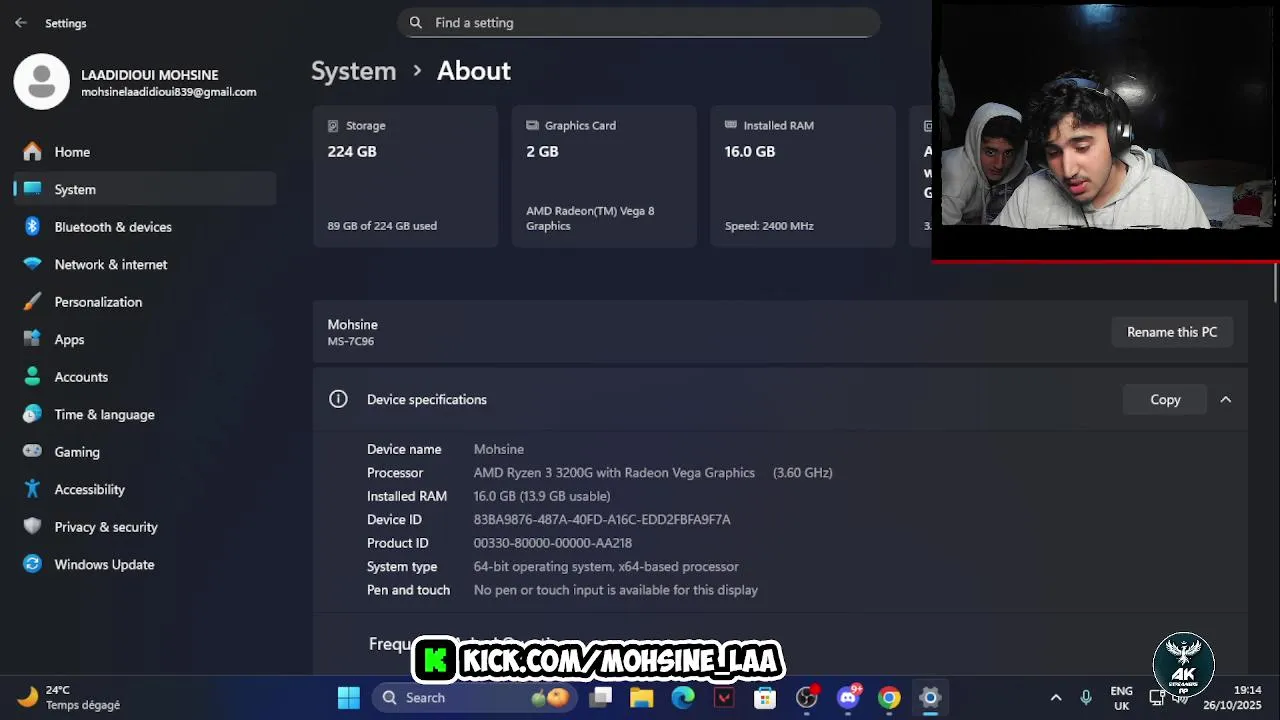Click the microphone icon in the system tray
Image resolution: width=1280 pixels, height=720 pixels.
[x=1086, y=698]
